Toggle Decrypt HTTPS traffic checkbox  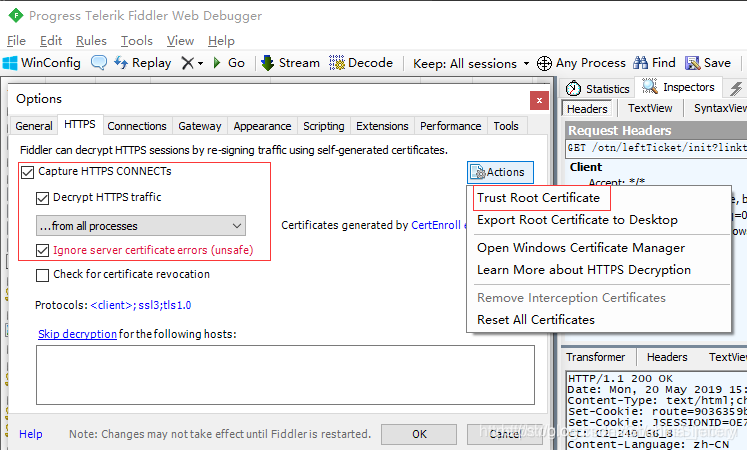(42, 198)
